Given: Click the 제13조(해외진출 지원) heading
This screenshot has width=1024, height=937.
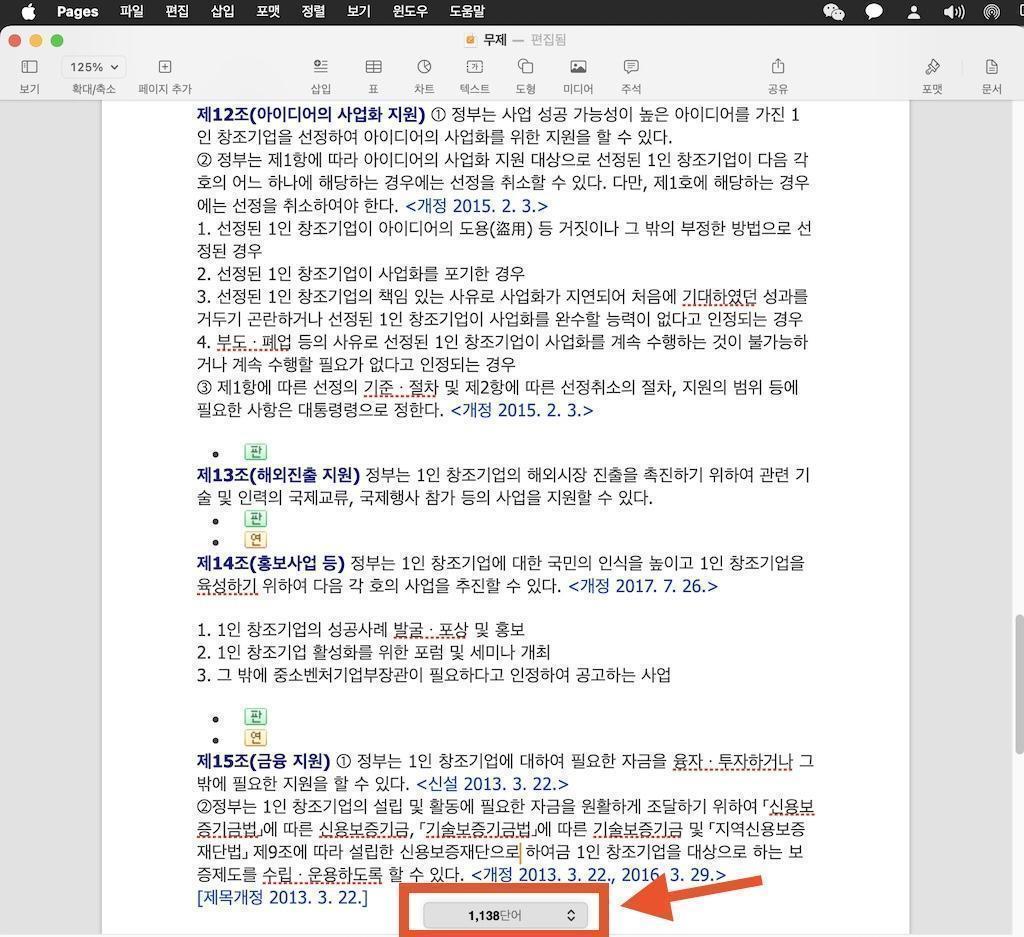Looking at the screenshot, I should (x=278, y=475).
